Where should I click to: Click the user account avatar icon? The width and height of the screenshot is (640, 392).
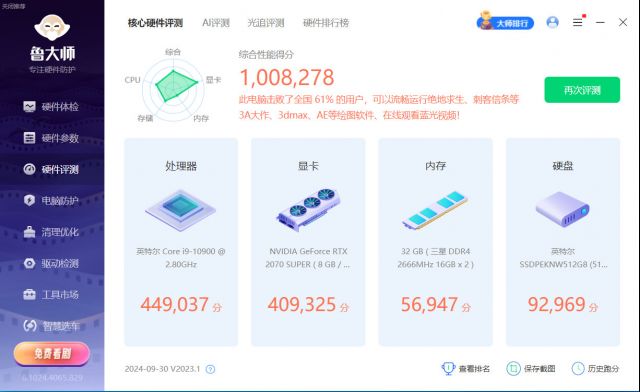tap(552, 22)
